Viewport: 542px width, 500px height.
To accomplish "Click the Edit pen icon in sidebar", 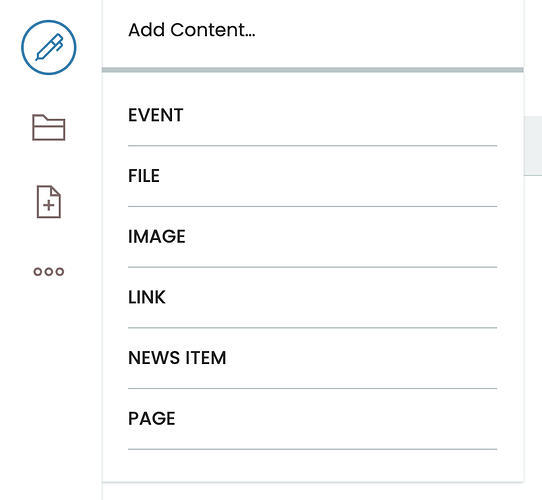I will click(x=49, y=47).
